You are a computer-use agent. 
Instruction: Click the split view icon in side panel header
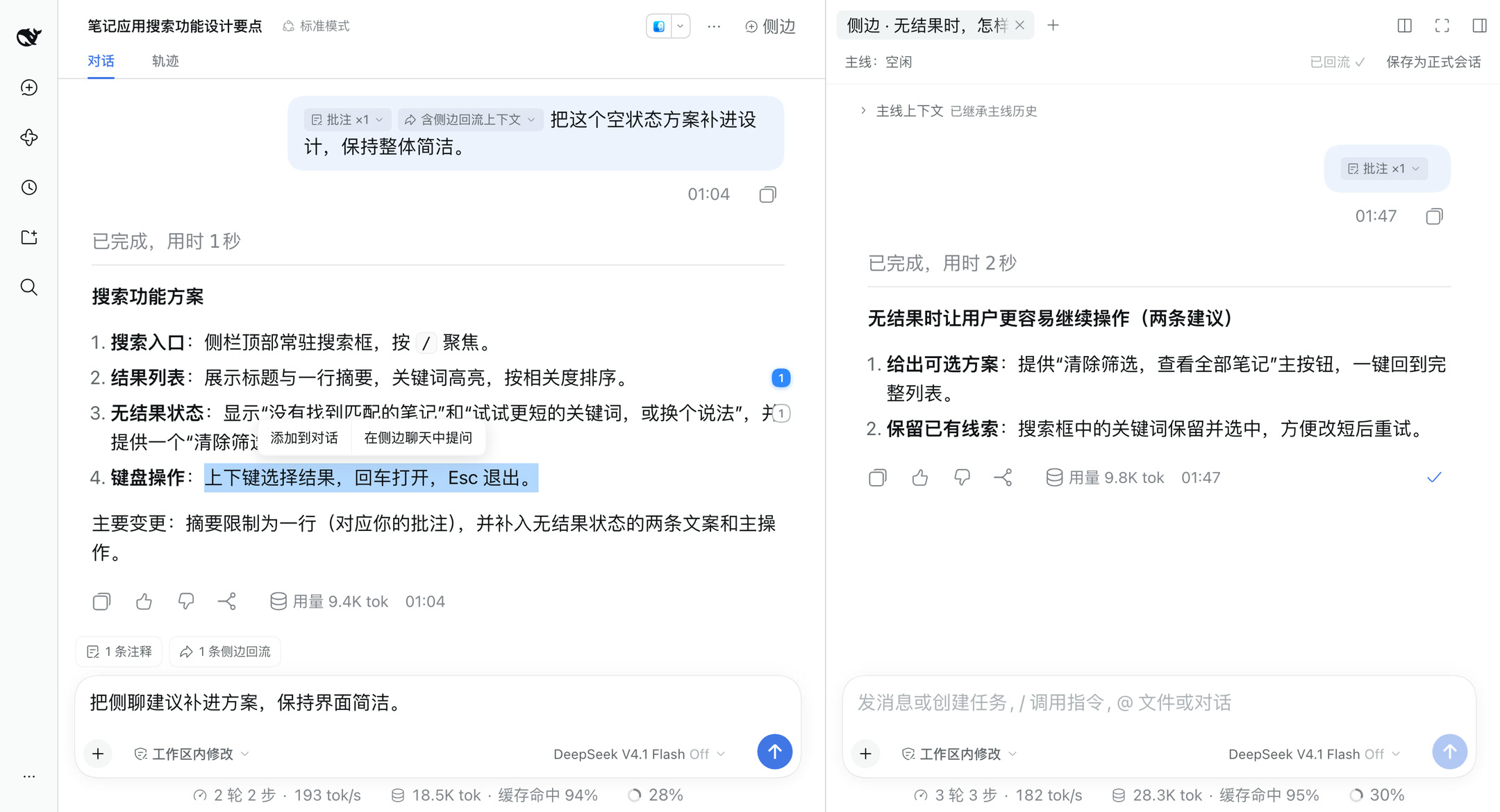coord(1404,26)
